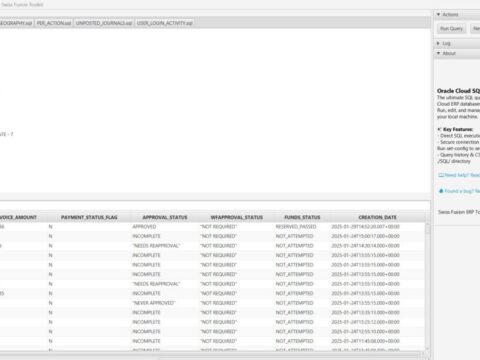Click inside the SQL editor area
The width and height of the screenshot is (480, 360).
pyautogui.click(x=215, y=110)
